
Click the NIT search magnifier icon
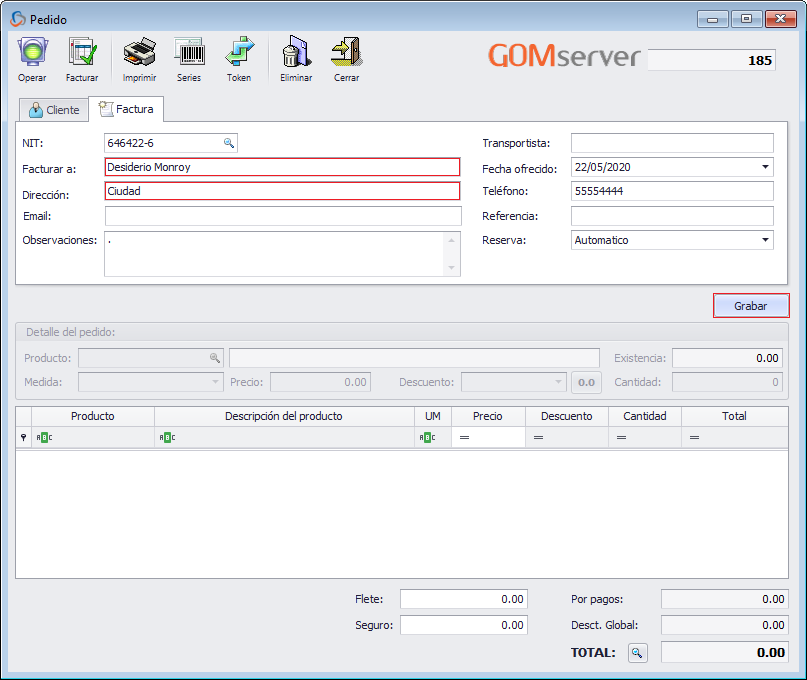229,143
